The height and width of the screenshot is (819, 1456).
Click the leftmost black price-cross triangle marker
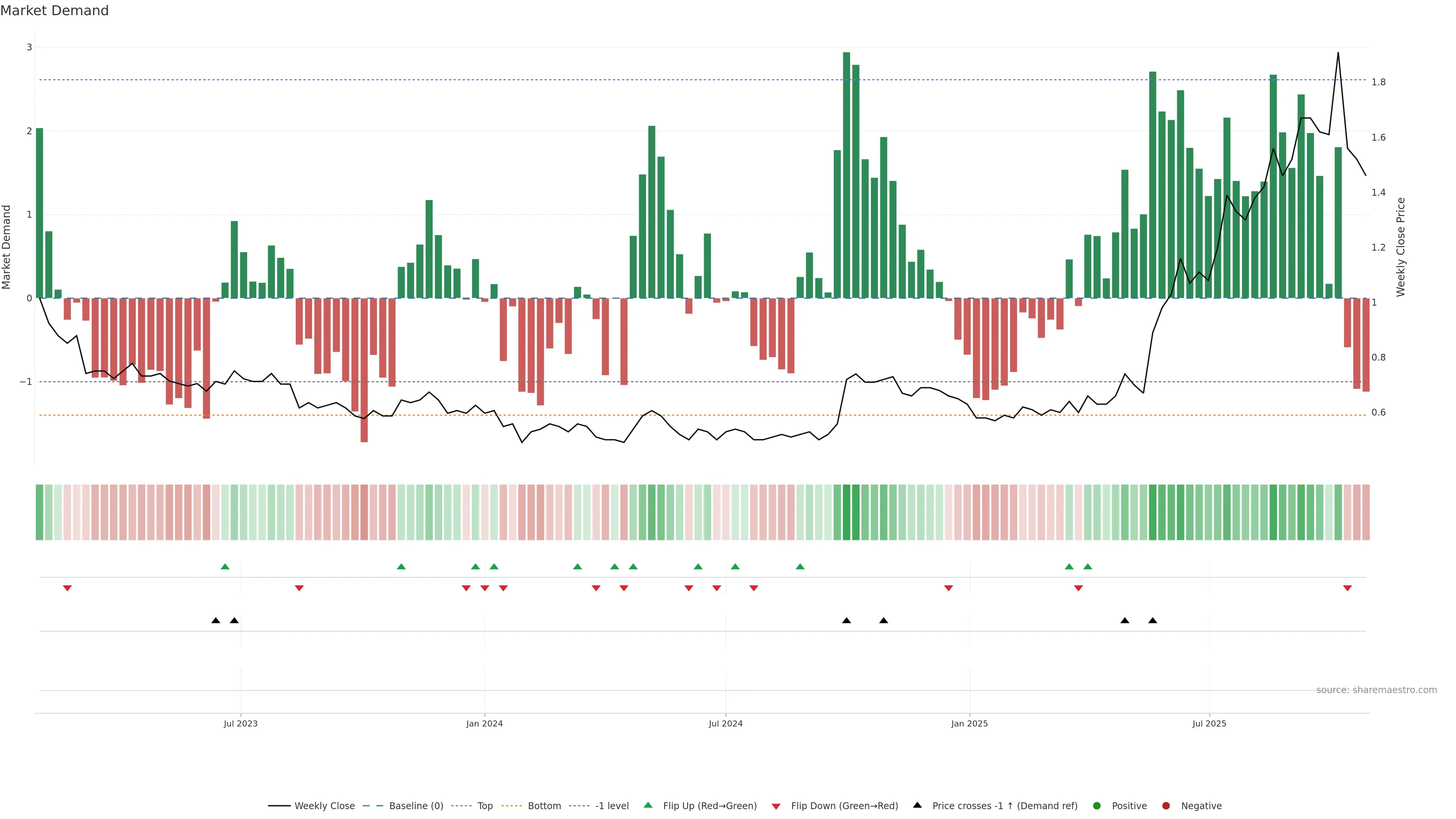215,621
